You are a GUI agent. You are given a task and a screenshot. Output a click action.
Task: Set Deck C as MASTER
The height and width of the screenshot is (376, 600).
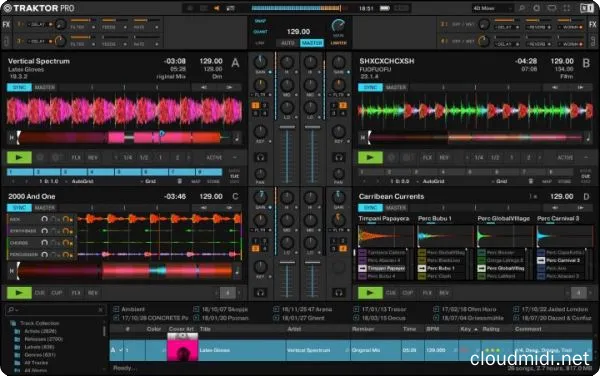45,208
